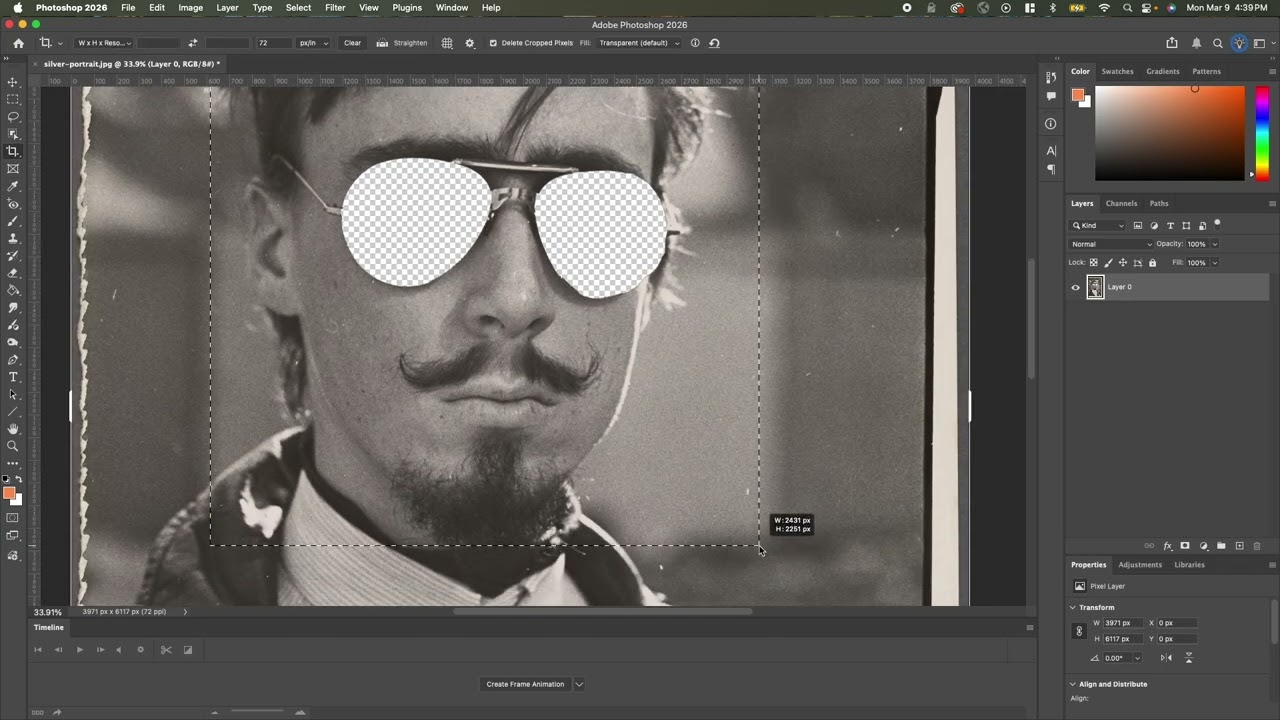Toggle lock all padlock
This screenshot has height=720, width=1280.
(1152, 263)
